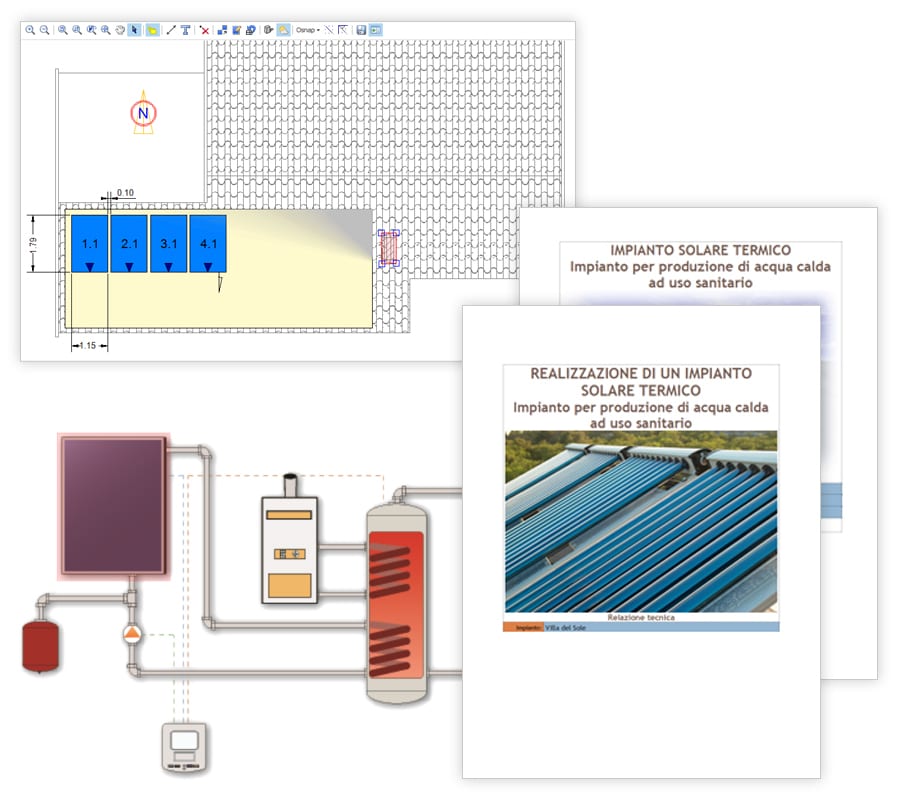Select the diagonal line drawing tool
900x800 pixels.
point(171,30)
